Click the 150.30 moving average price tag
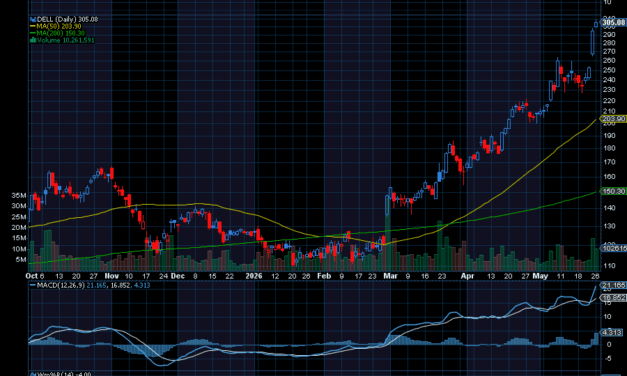The width and height of the screenshot is (627, 376). pyautogui.click(x=614, y=191)
